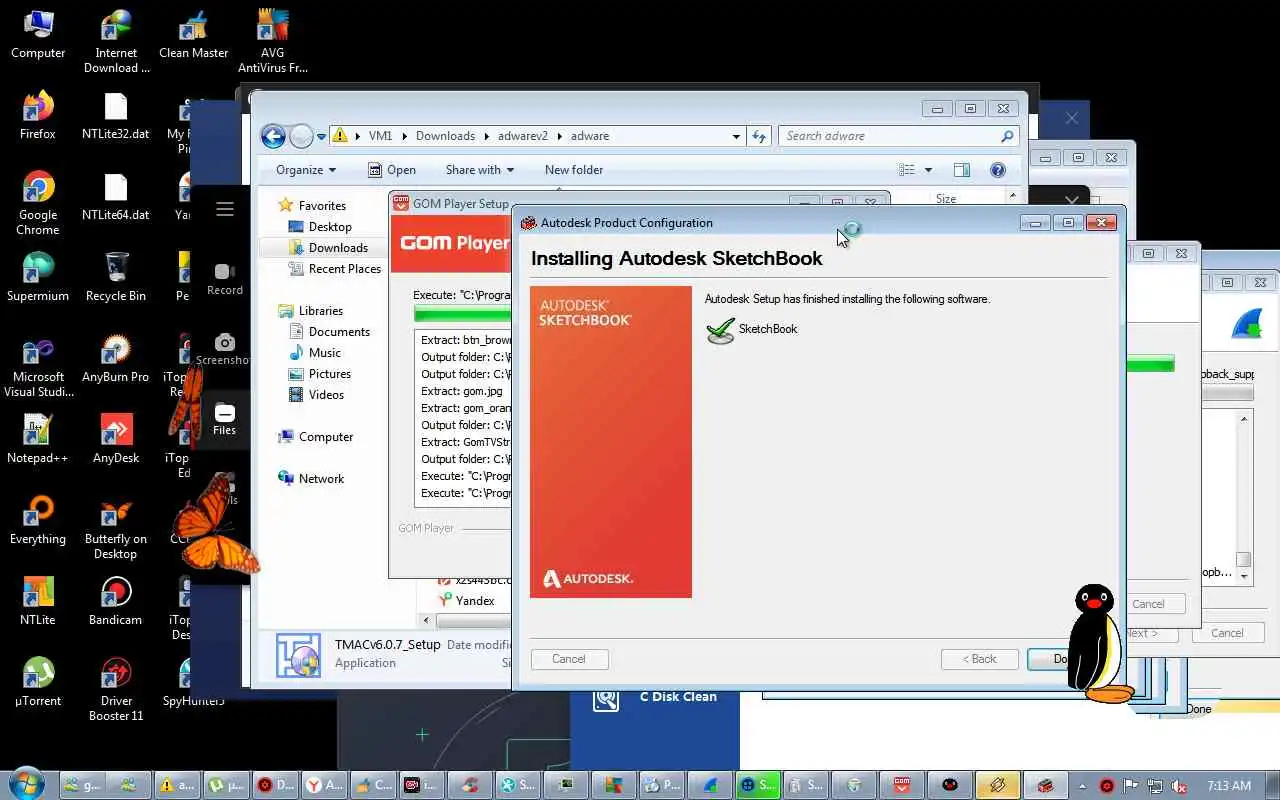The height and width of the screenshot is (800, 1280).
Task: Click the Action Center flag in system tray
Action: 1130,786
